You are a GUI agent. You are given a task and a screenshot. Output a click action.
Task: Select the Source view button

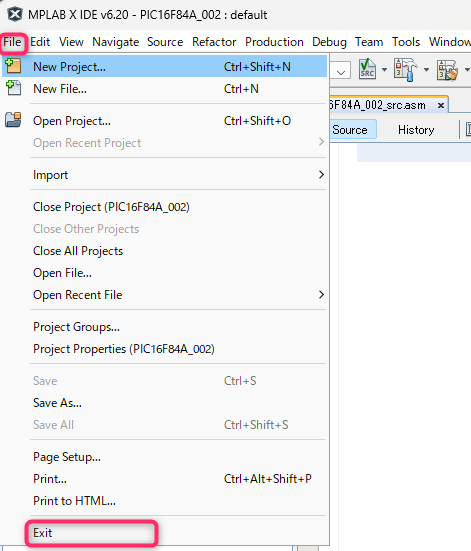351,130
